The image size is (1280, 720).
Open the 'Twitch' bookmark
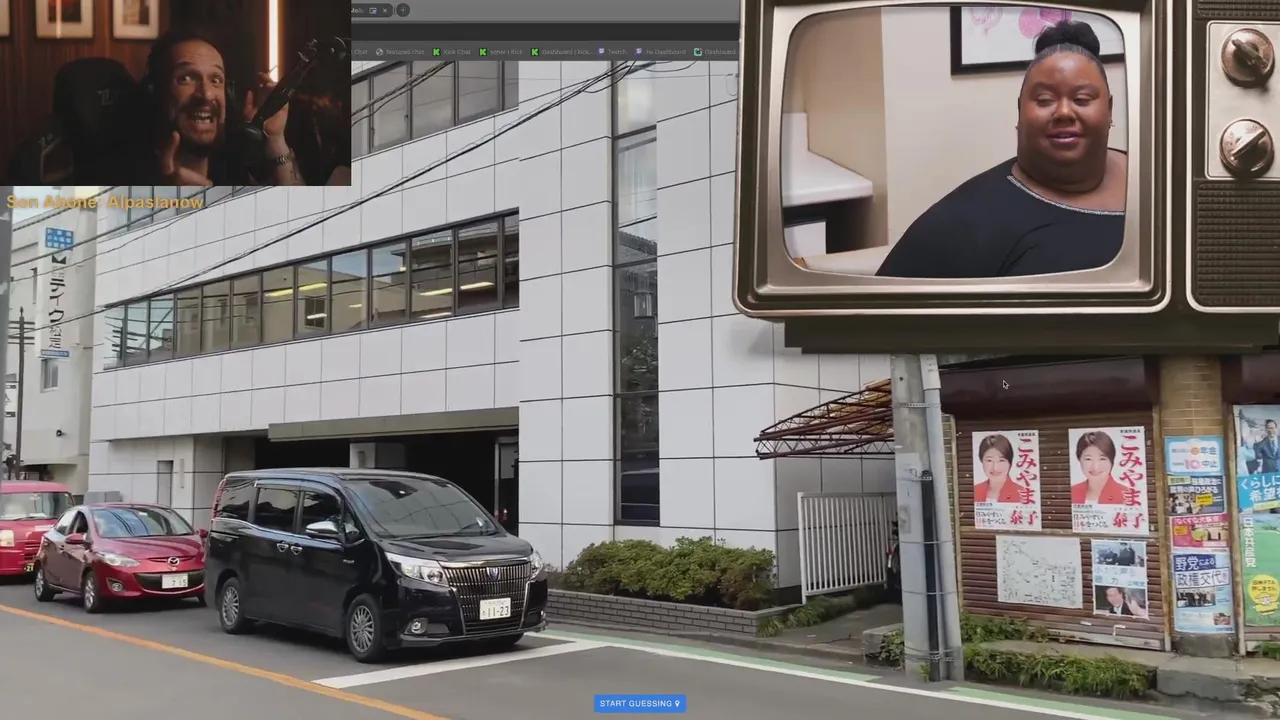[x=613, y=52]
